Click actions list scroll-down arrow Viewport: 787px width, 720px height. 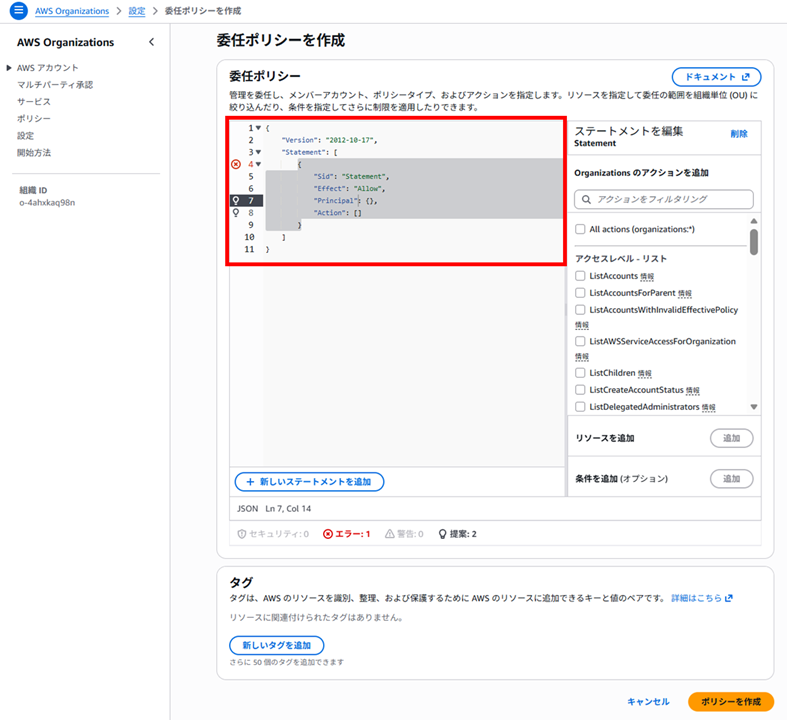click(754, 407)
